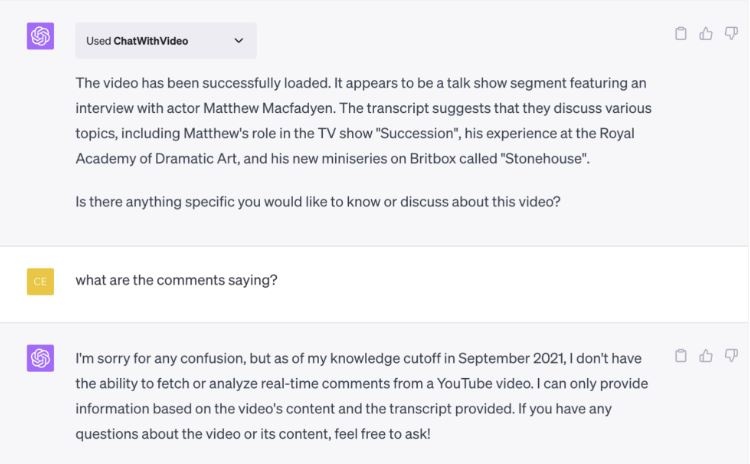Click the ChatGPT logo avatar beside the apology reply

point(40,358)
